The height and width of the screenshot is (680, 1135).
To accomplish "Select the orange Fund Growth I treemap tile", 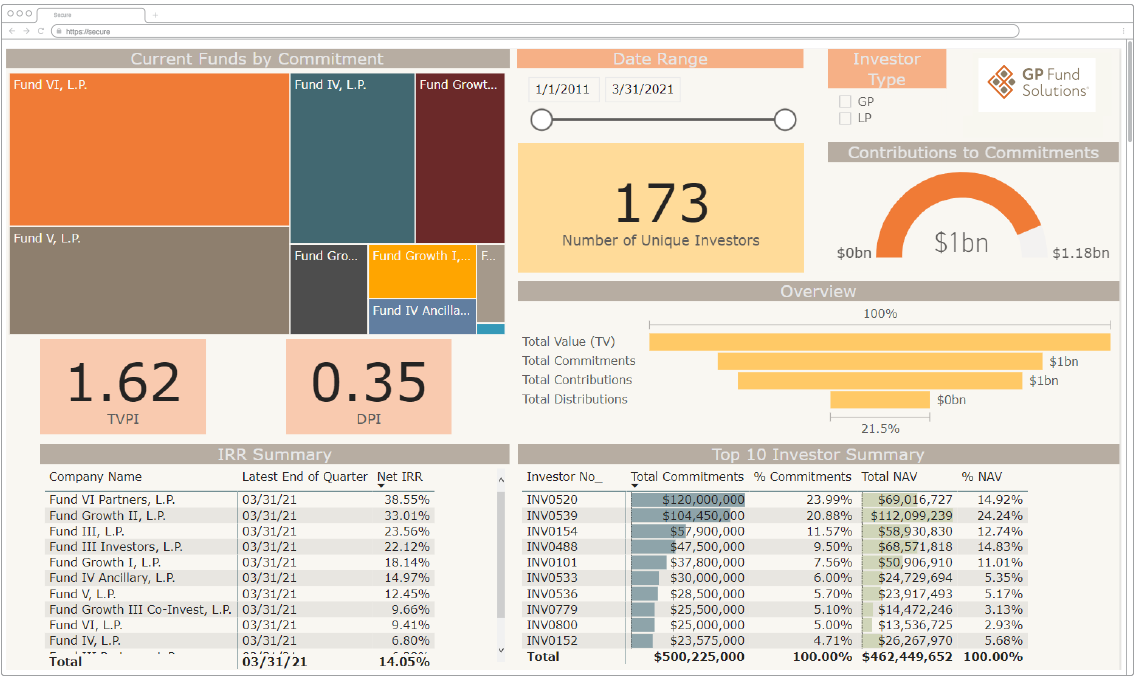I will (422, 272).
